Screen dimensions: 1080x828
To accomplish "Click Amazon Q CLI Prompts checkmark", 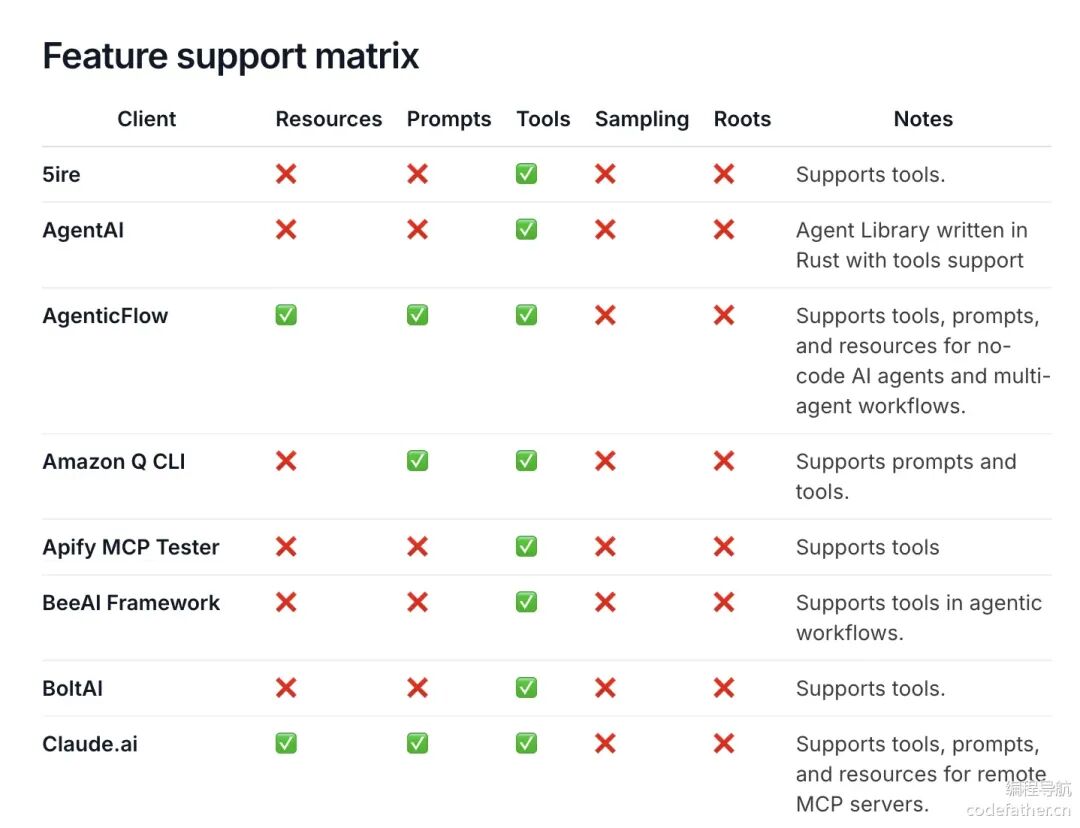I will click(418, 461).
